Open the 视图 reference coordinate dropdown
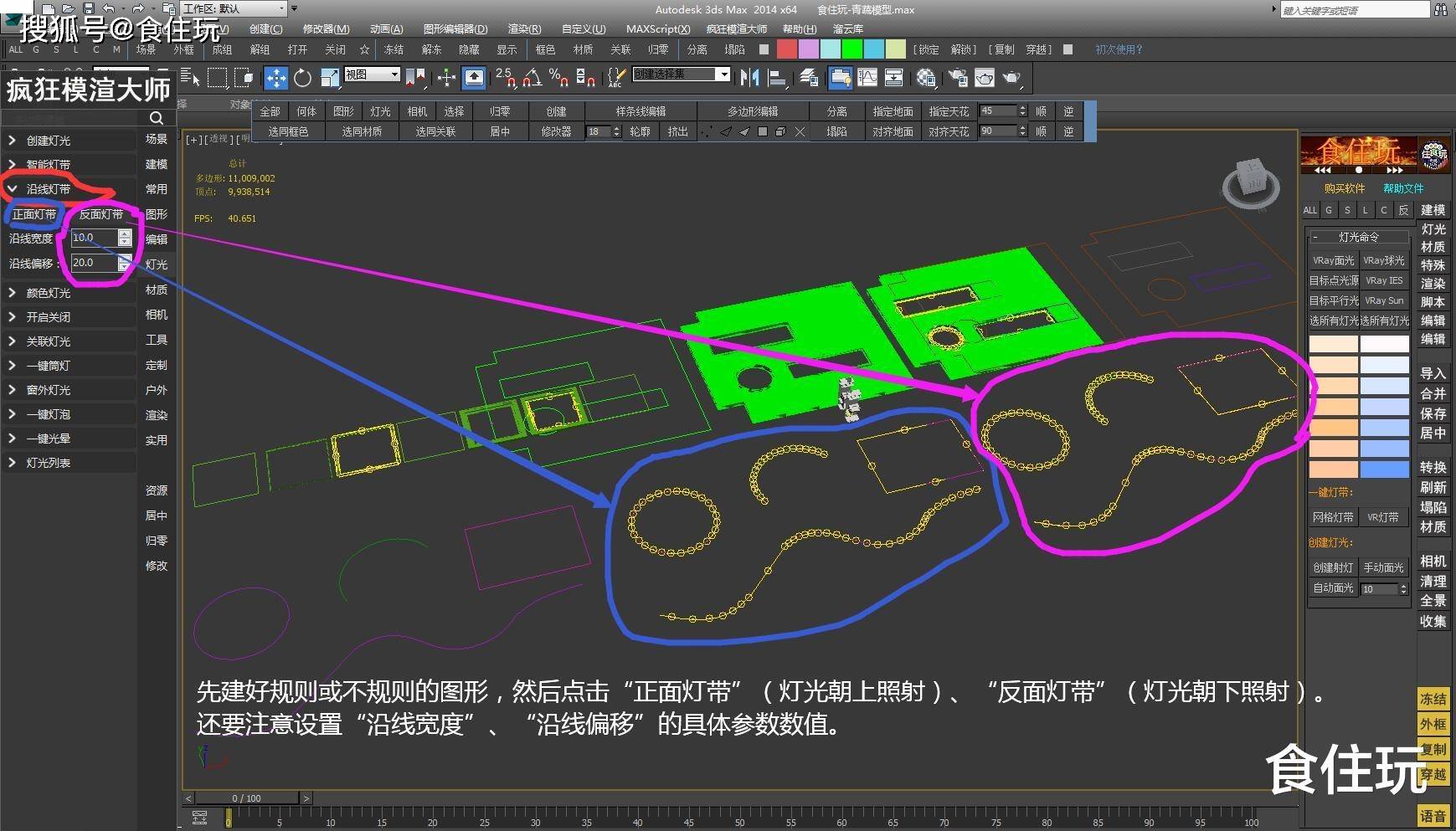Viewport: 1456px width, 831px height. pyautogui.click(x=373, y=74)
